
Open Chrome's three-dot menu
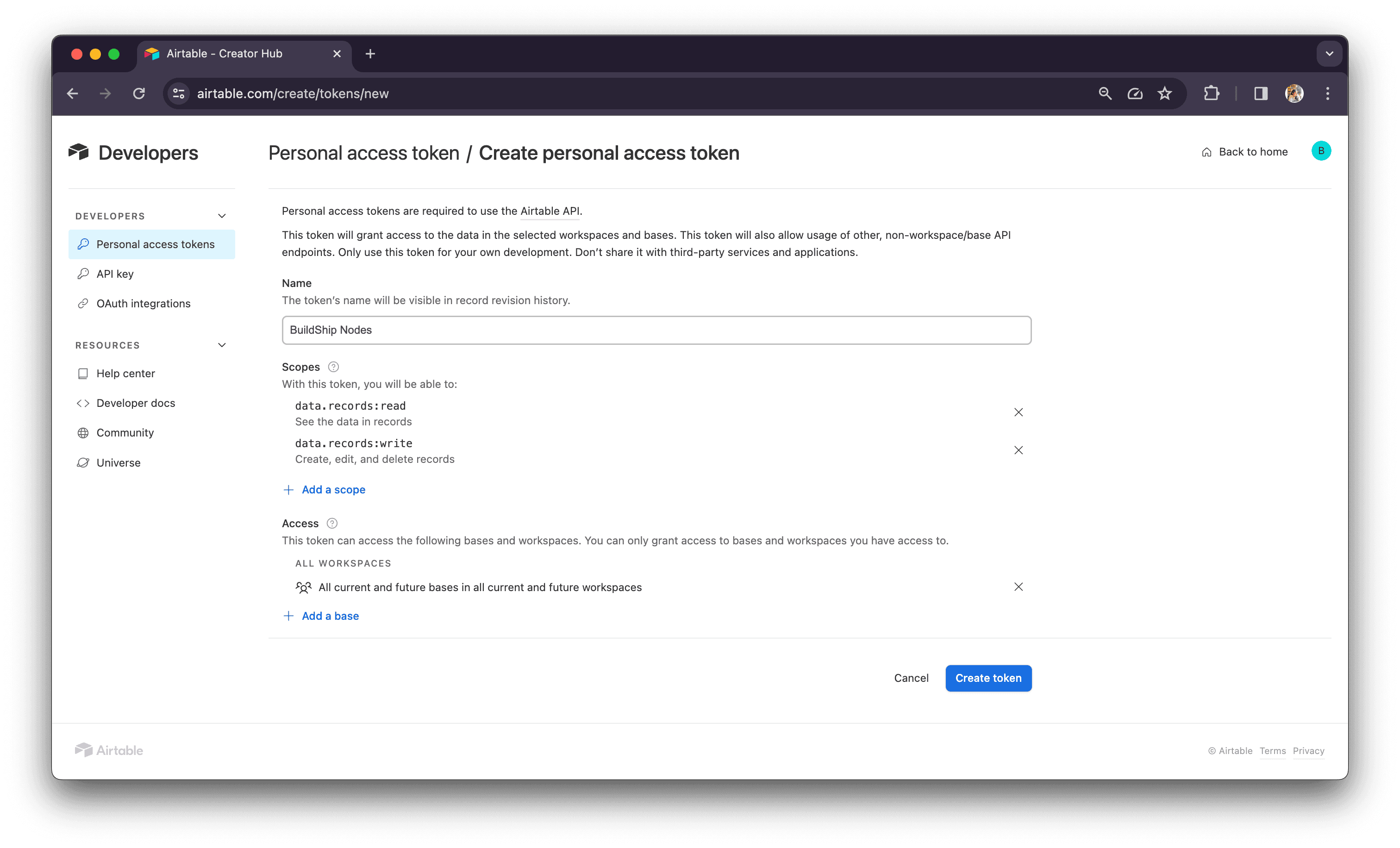pos(1328,93)
